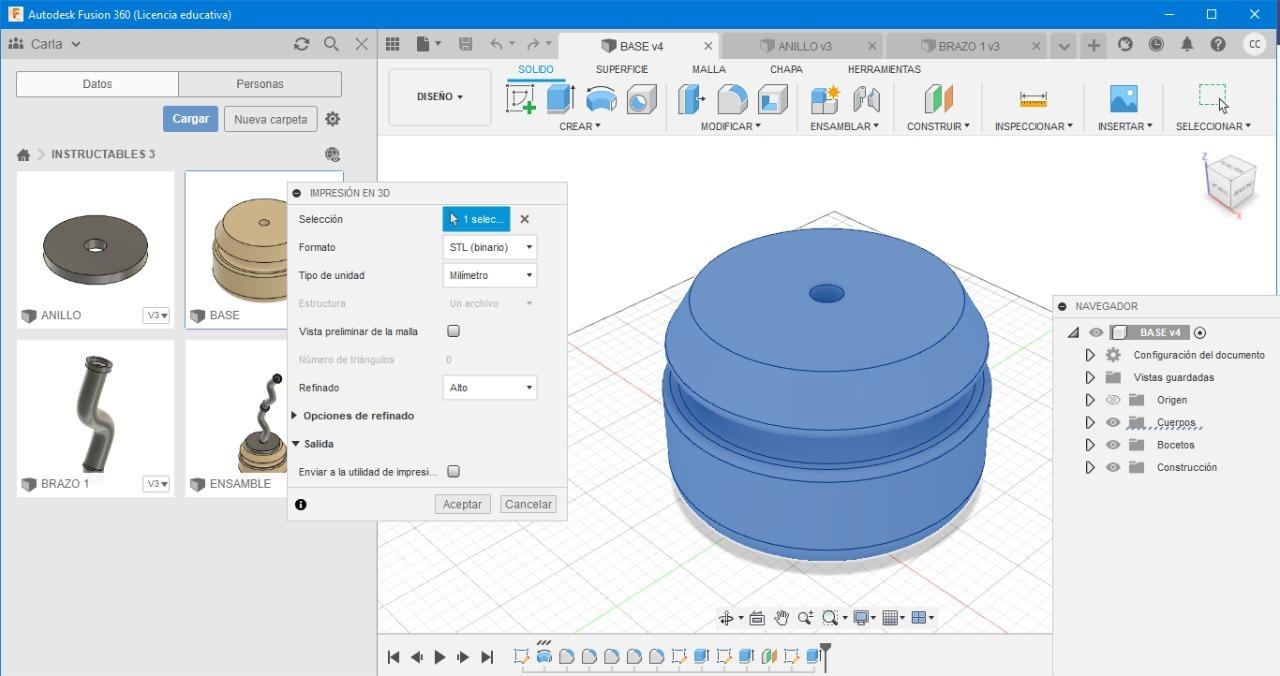
Task: Refresh the data panel
Action: [301, 44]
